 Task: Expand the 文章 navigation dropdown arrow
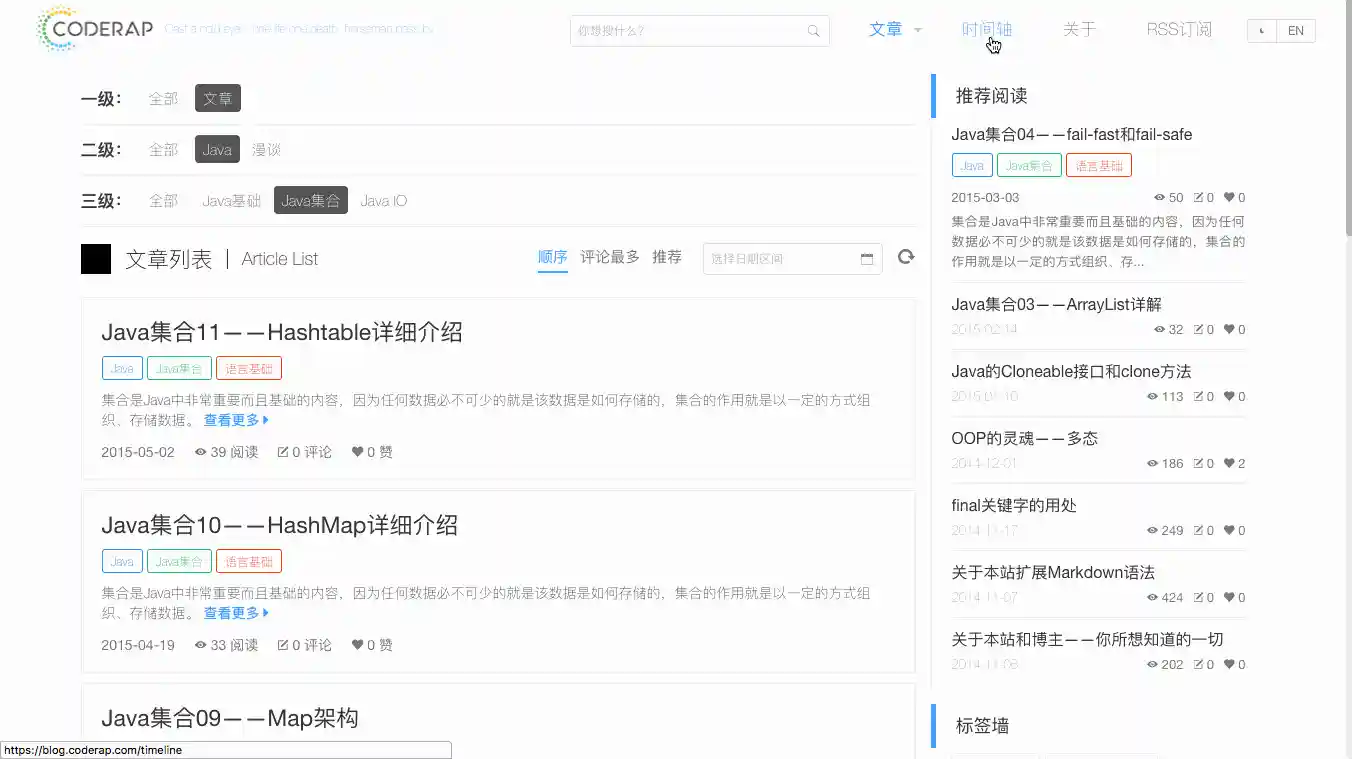(x=918, y=30)
